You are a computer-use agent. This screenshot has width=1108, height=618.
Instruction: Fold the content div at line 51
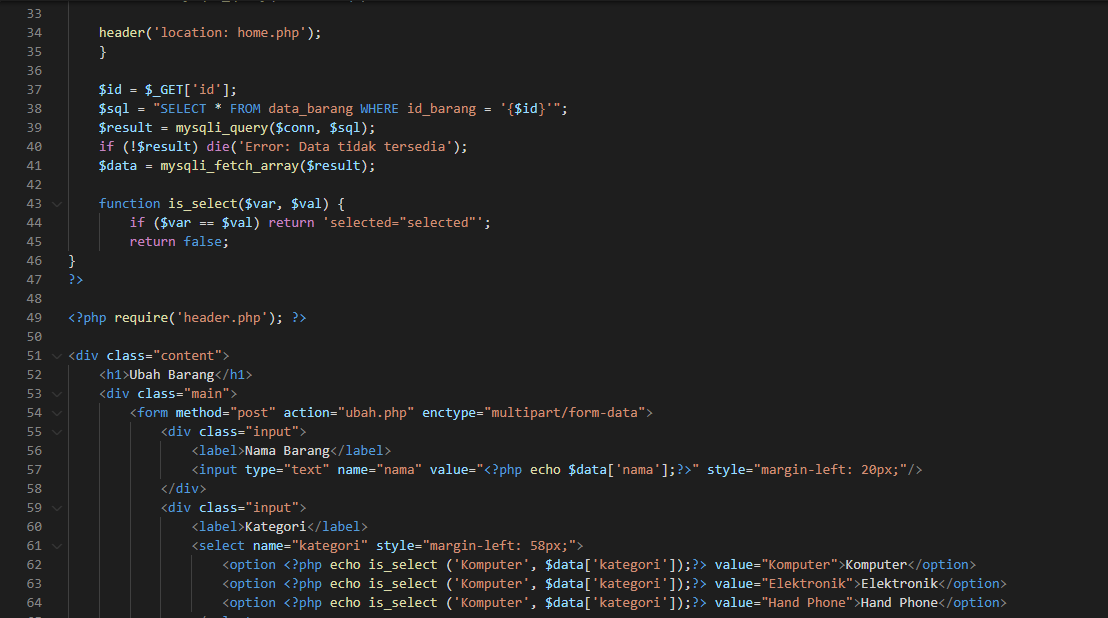click(56, 355)
